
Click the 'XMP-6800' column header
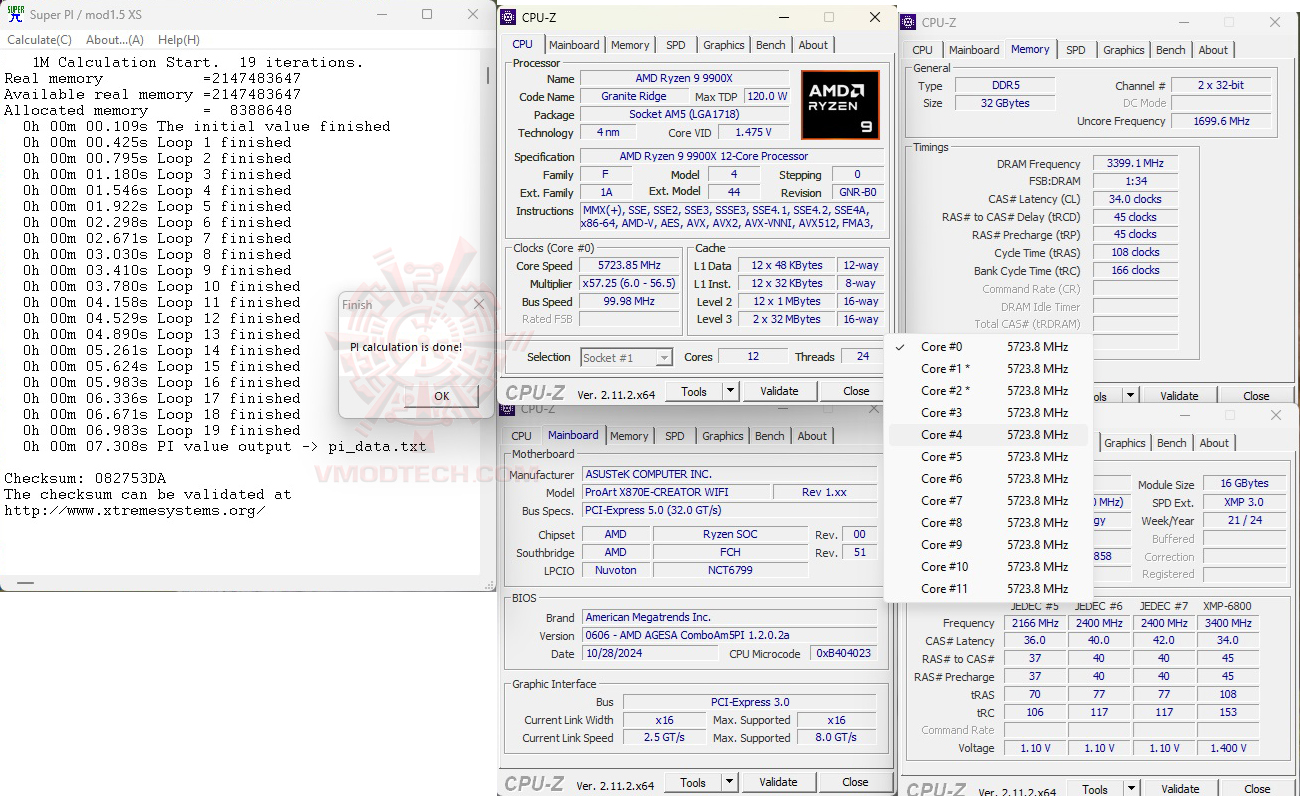click(1227, 606)
